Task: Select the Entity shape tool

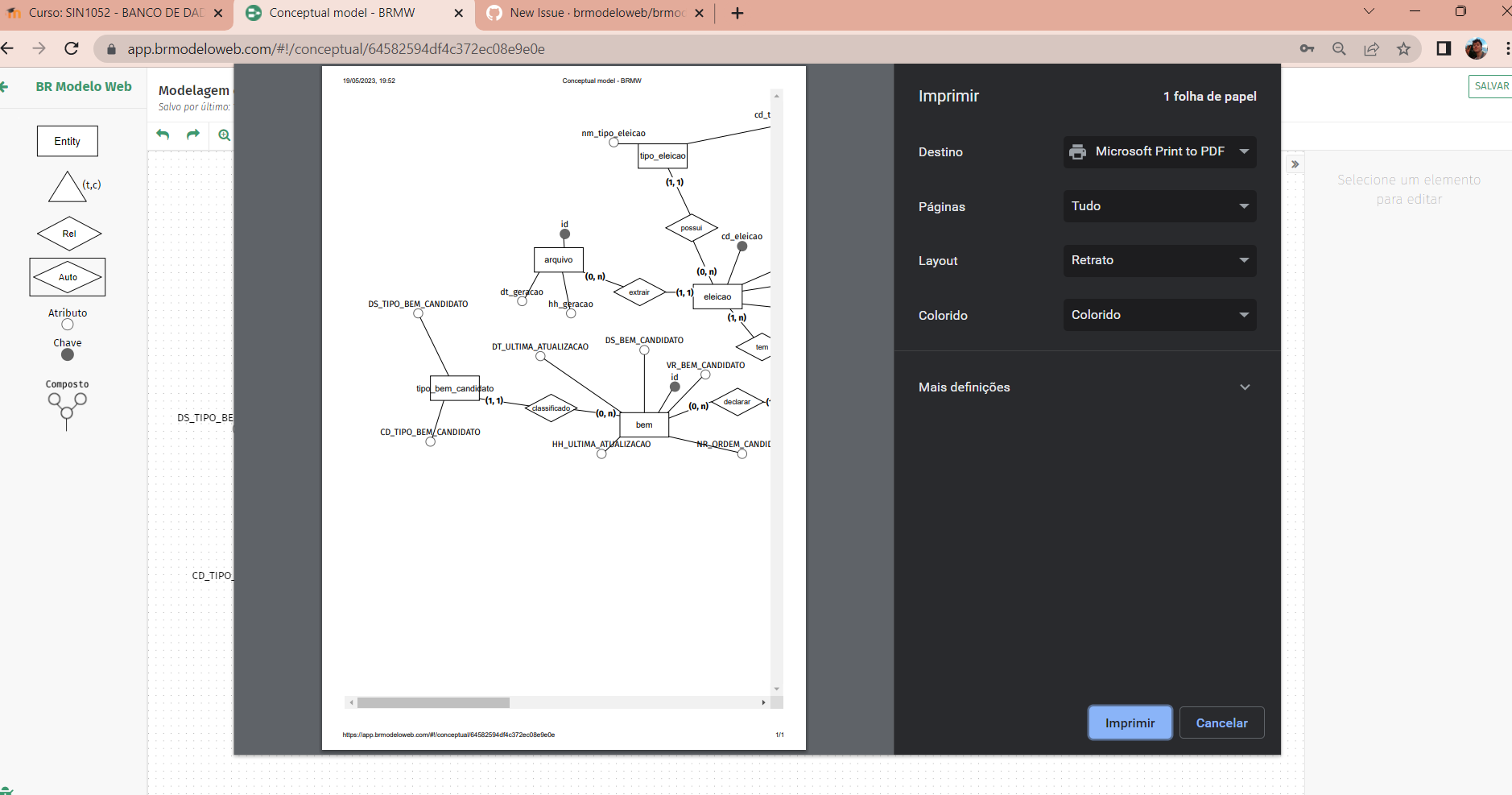Action: 67,140
